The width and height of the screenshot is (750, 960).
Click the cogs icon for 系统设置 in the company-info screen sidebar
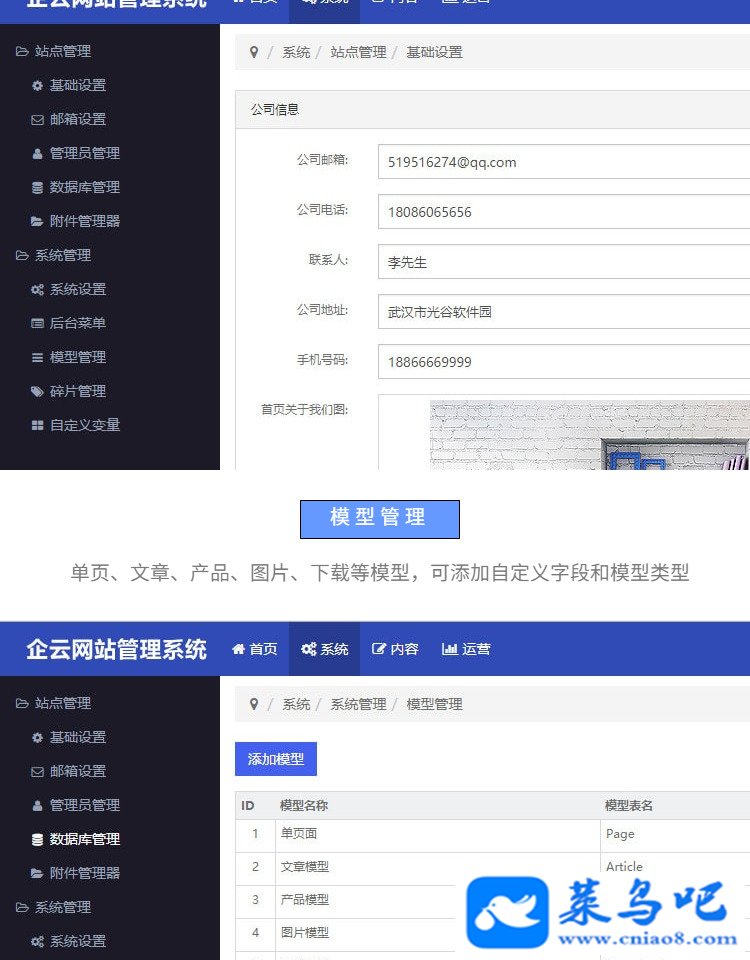tap(37, 290)
